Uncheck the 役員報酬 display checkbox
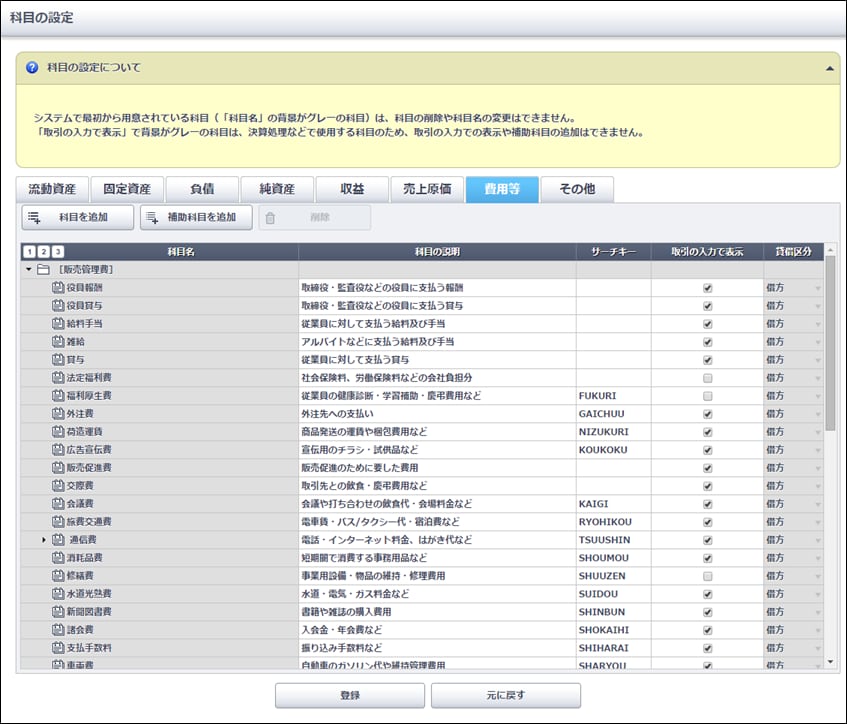This screenshot has width=847, height=724. coord(708,288)
